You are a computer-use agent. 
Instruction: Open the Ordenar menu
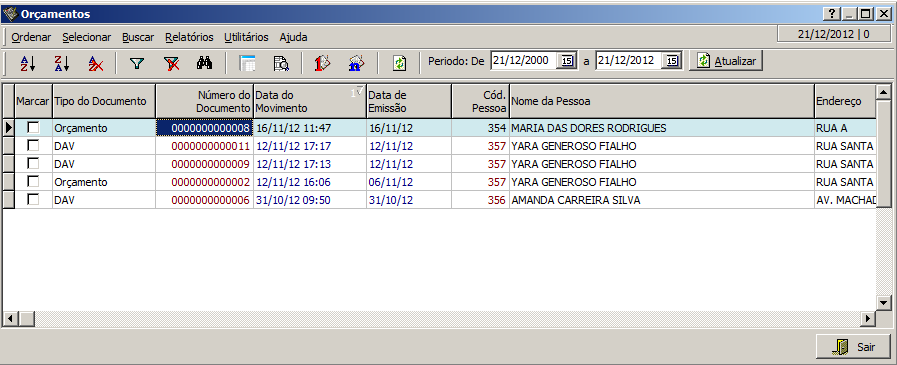(31, 37)
